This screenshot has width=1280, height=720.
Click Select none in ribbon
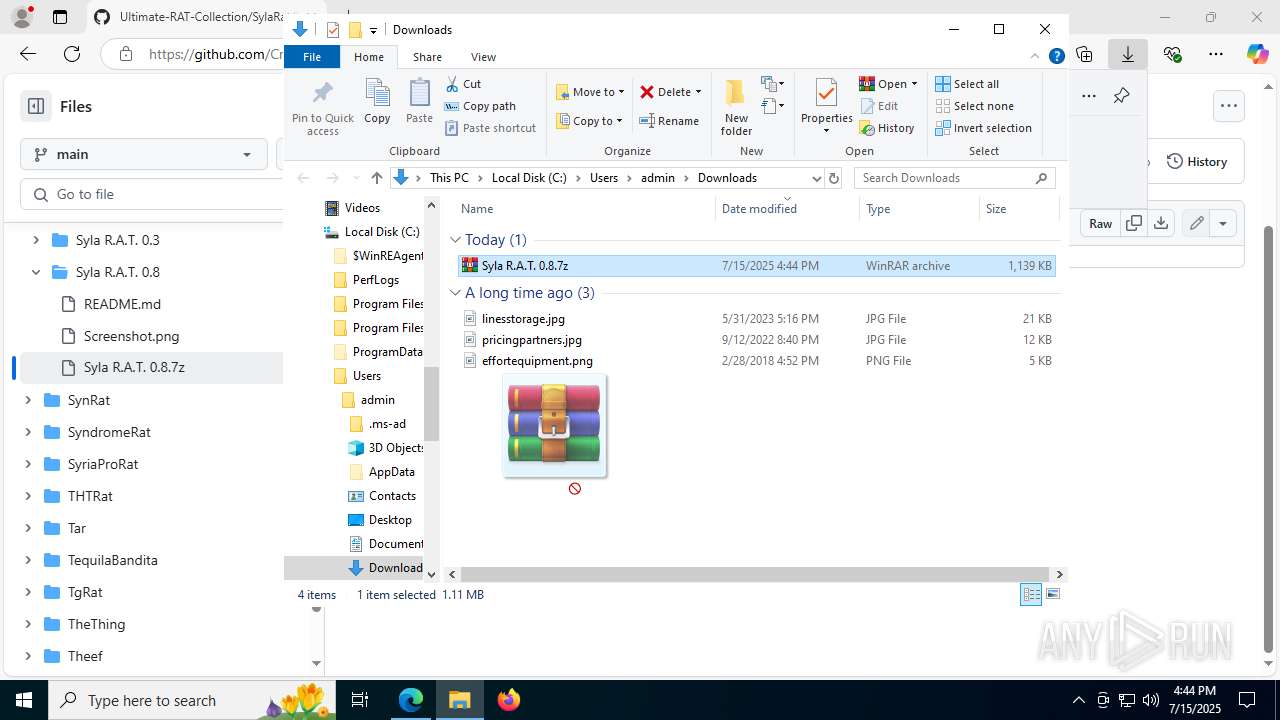[975, 106]
